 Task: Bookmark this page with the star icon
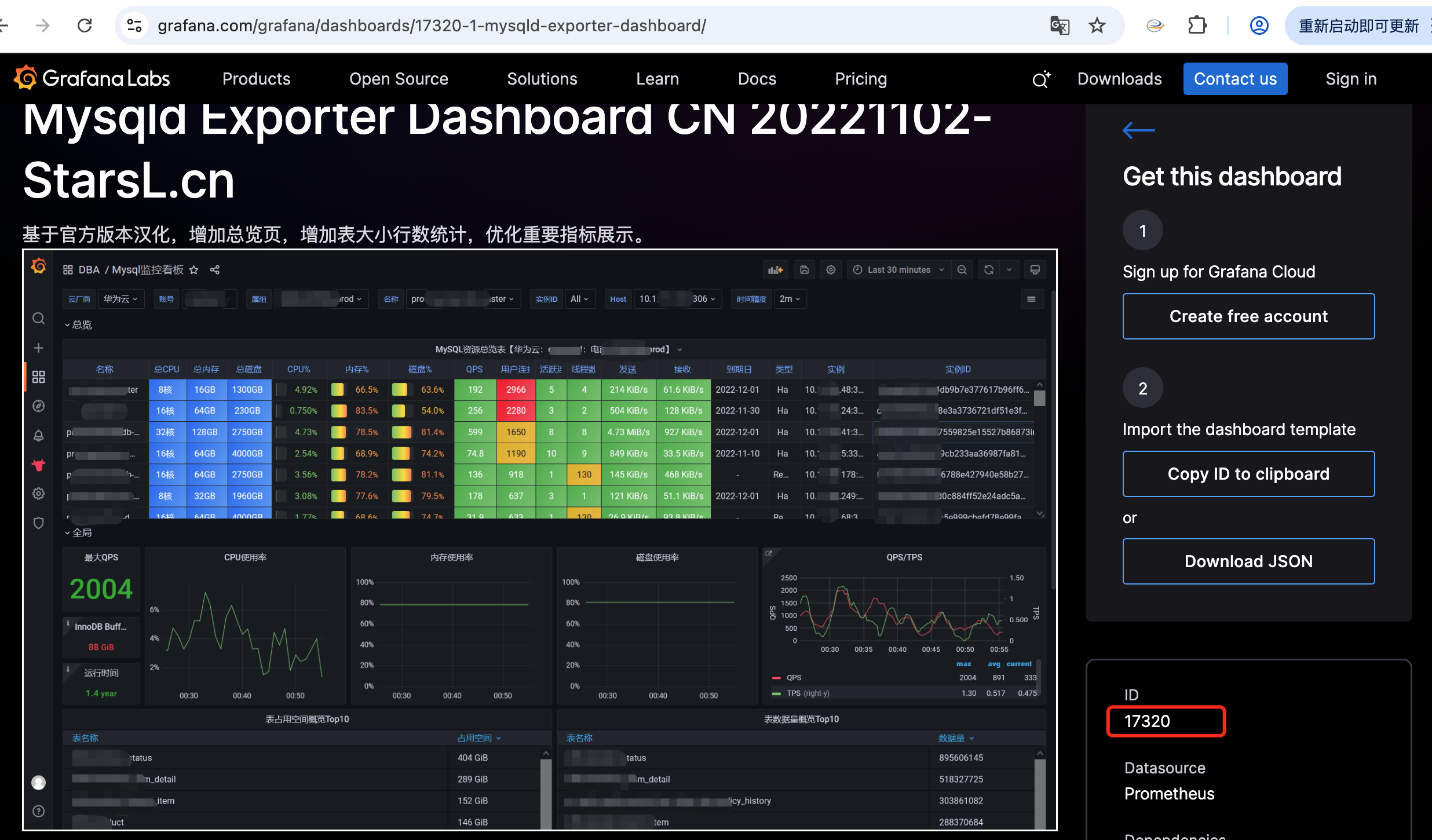point(1097,25)
